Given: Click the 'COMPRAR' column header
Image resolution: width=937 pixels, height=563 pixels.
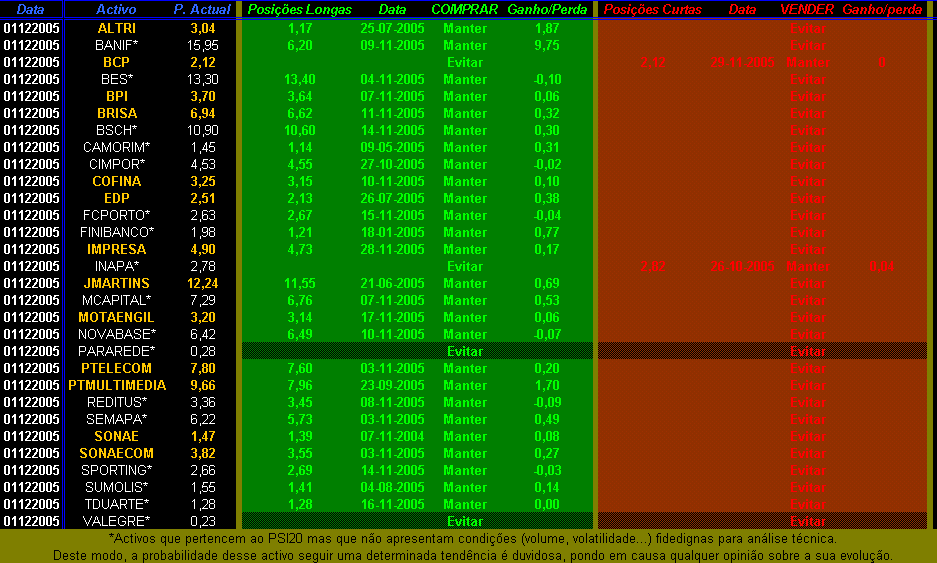Looking at the screenshot, I should [465, 9].
